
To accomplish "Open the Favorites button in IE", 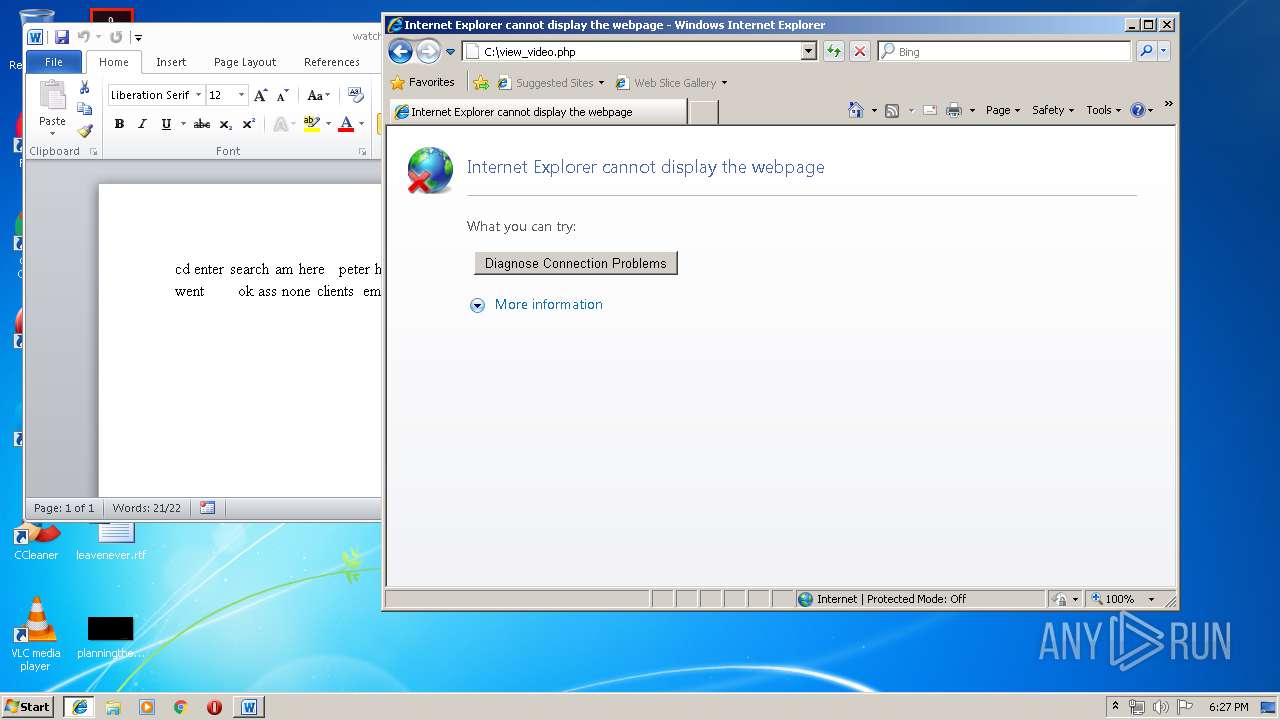I will (x=422, y=82).
